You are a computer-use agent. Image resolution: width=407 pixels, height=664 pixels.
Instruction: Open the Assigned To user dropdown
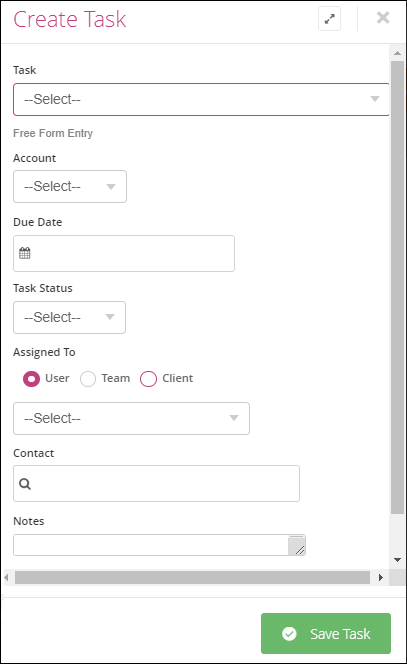[x=131, y=418]
